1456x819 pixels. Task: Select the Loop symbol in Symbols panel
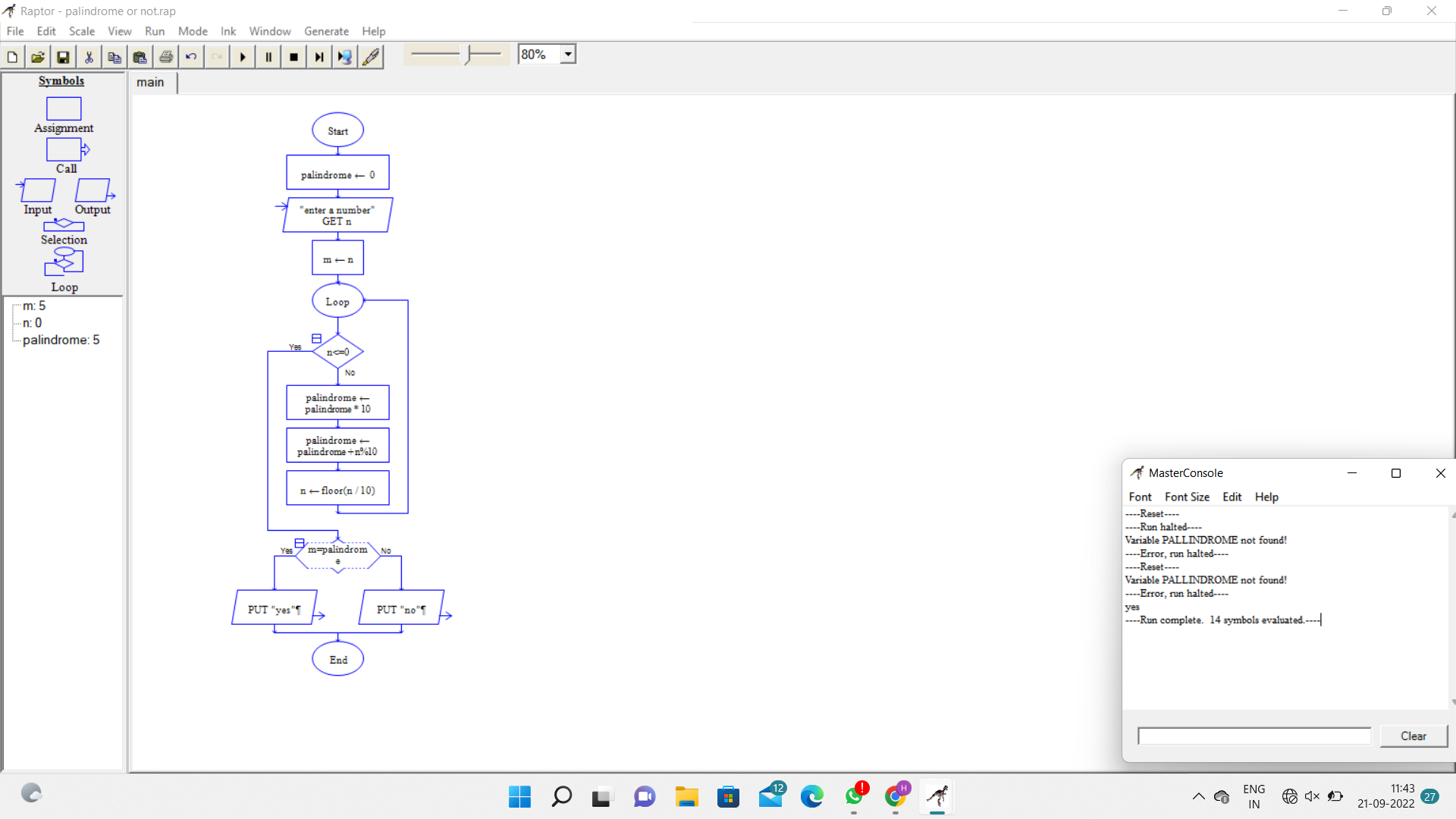click(64, 262)
